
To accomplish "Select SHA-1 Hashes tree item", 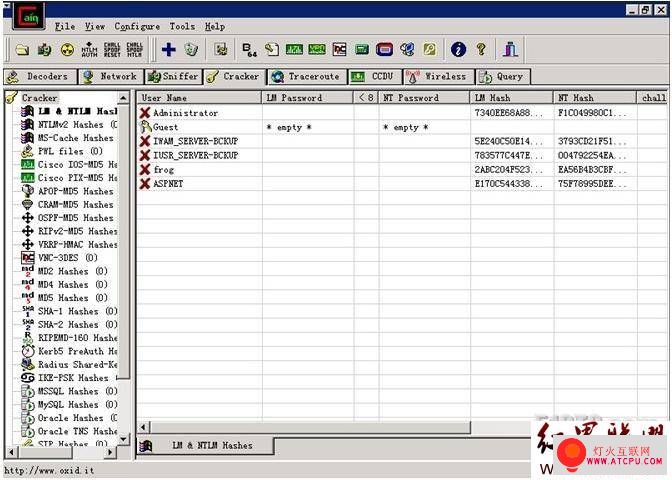I will click(69, 311).
